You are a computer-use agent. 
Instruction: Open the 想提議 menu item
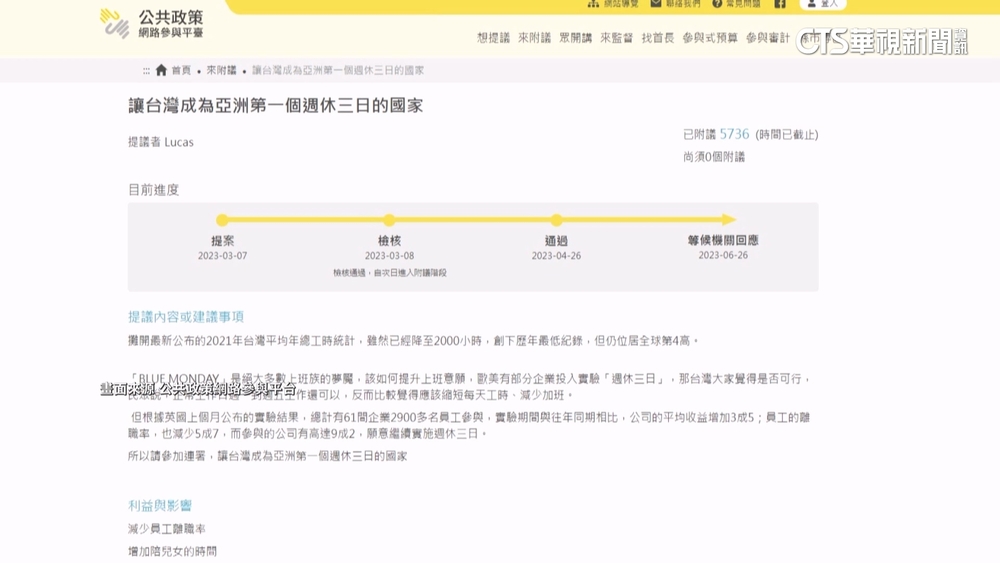pos(493,38)
